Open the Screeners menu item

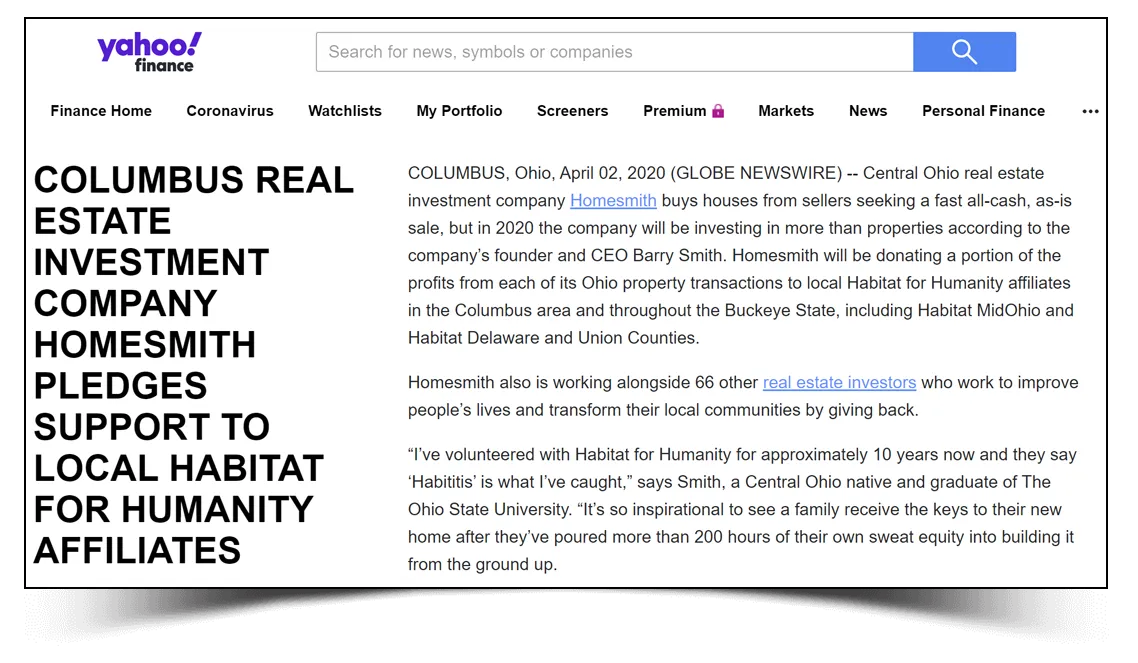coord(573,111)
